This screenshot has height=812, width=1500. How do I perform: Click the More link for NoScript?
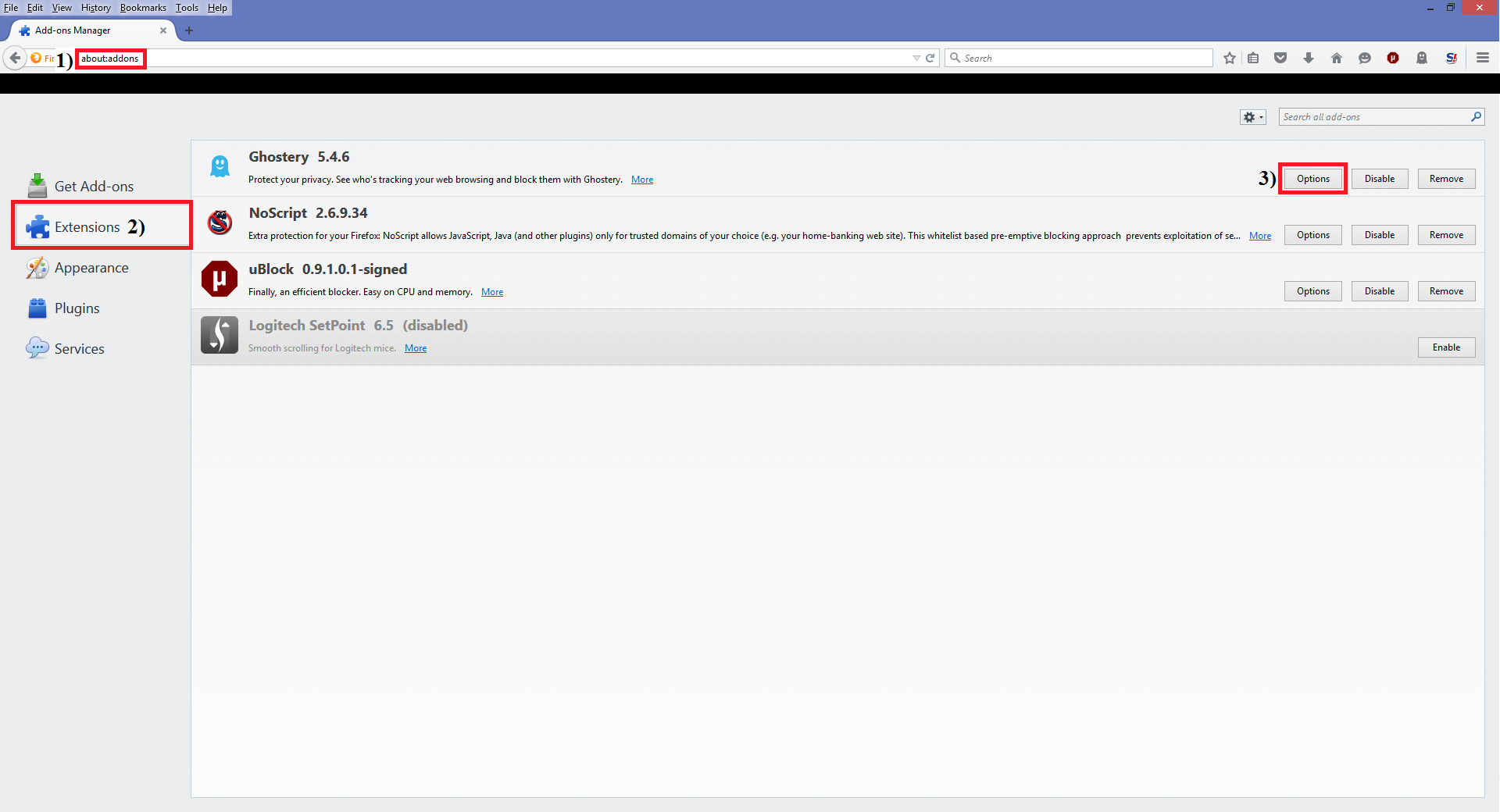pos(1259,236)
